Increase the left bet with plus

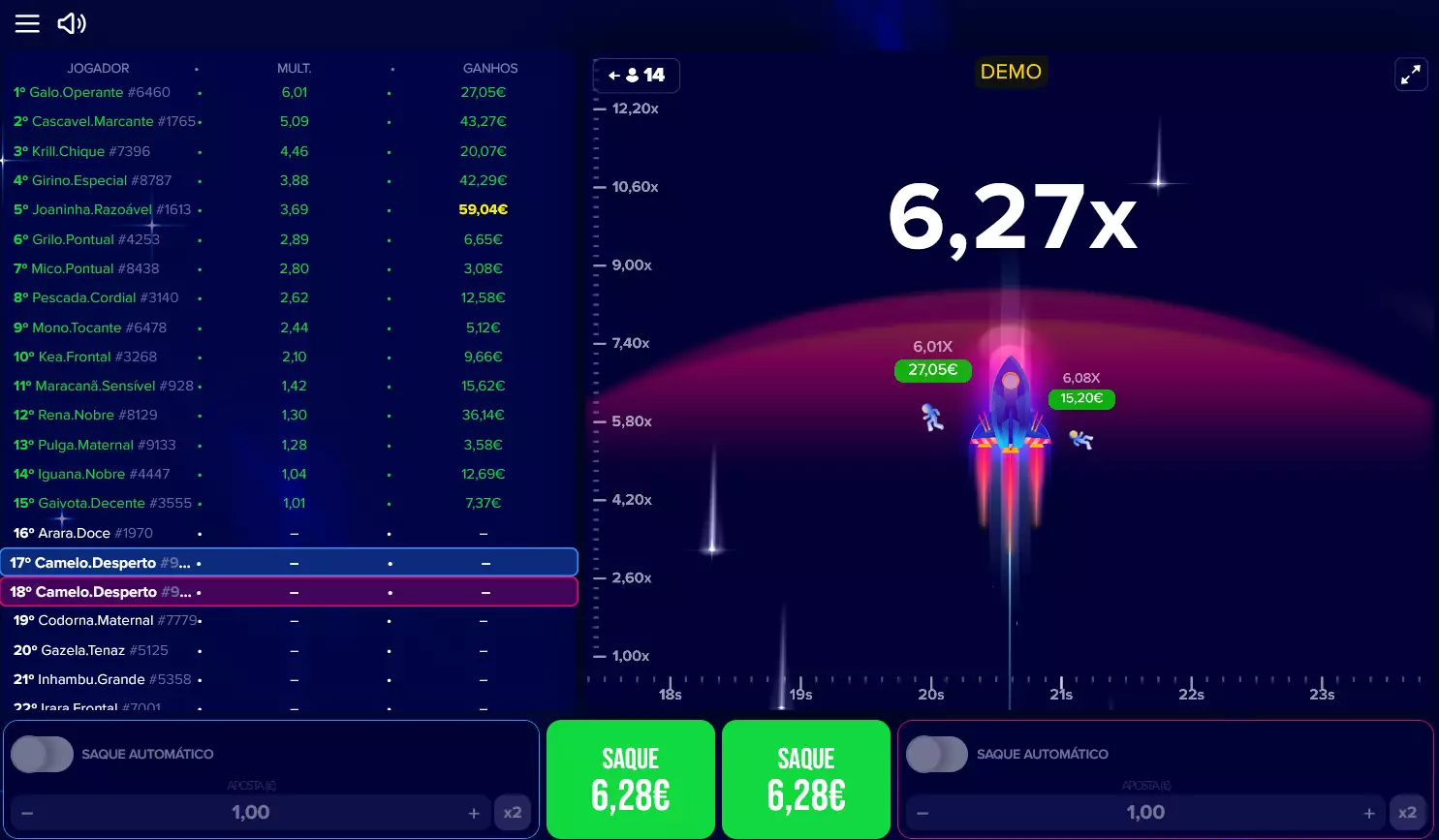[474, 813]
